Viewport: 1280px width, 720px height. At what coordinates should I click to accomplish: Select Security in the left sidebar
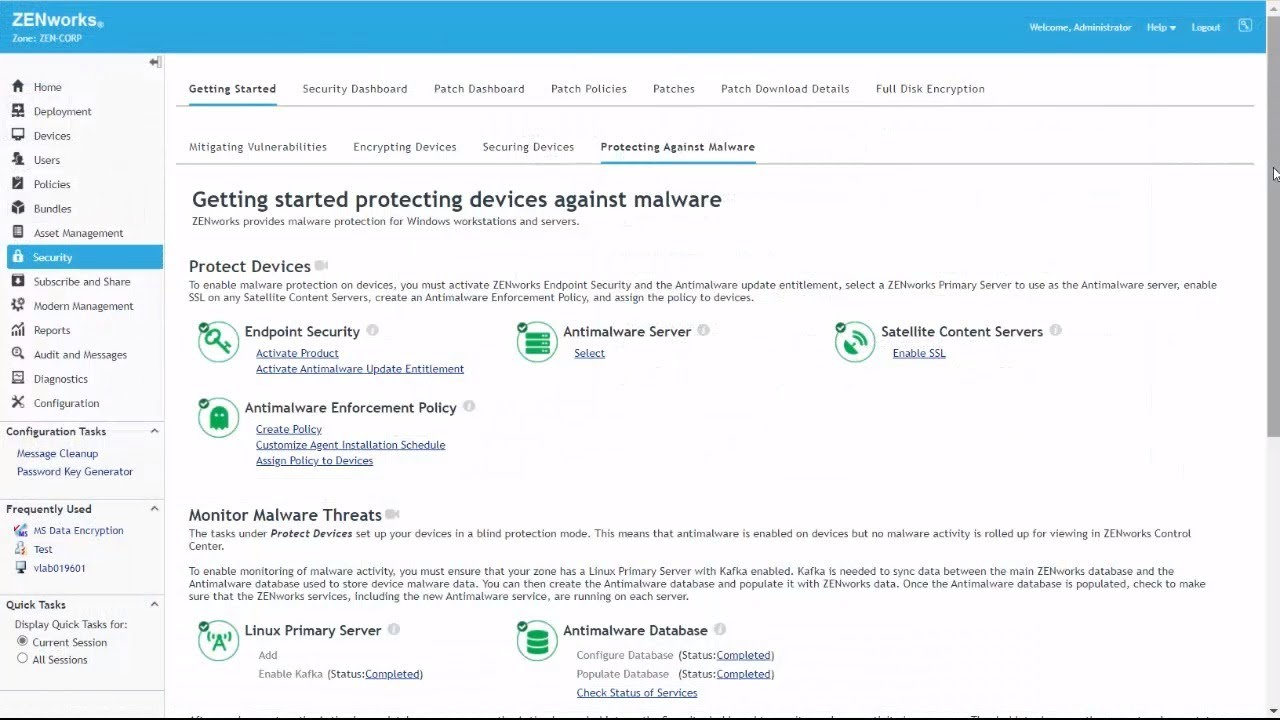(84, 257)
